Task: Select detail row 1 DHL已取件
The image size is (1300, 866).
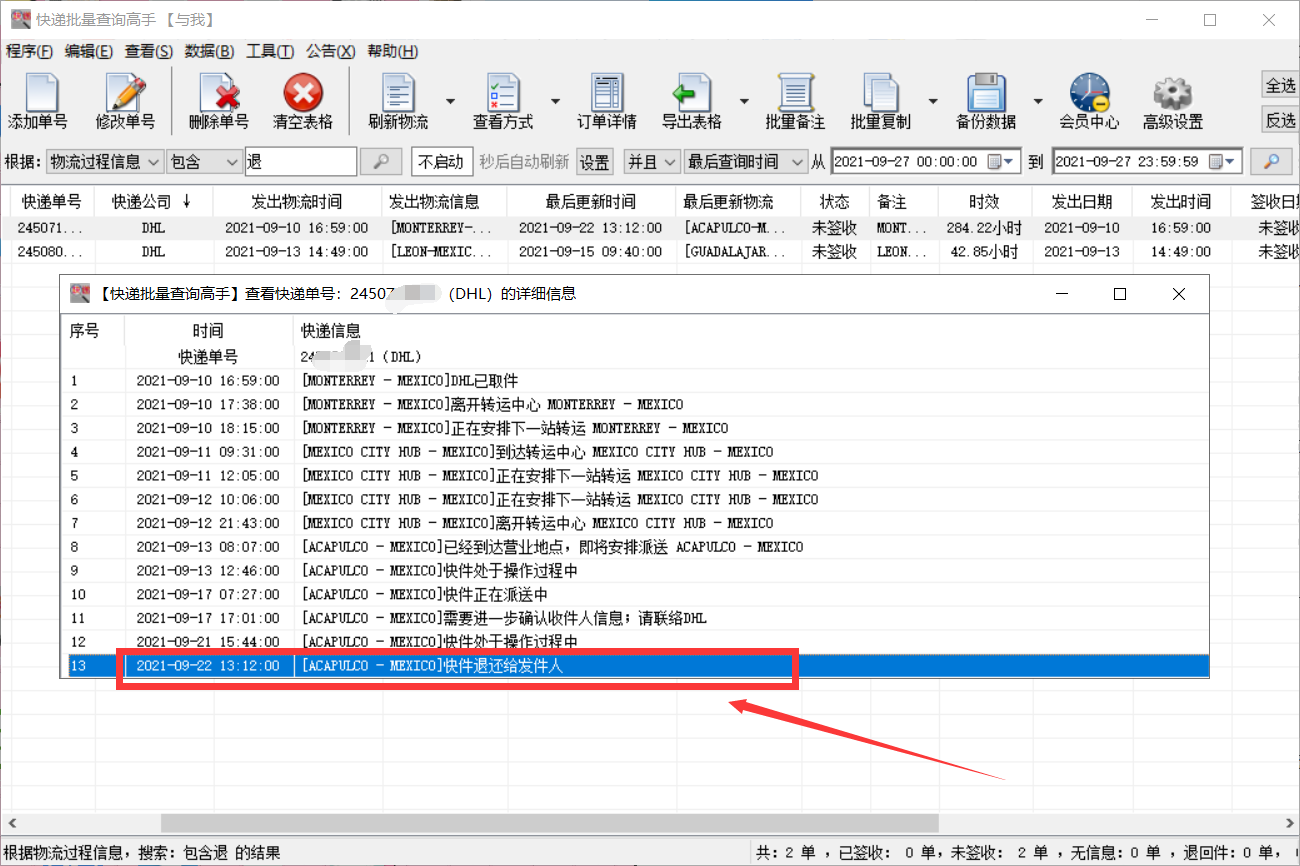Action: pyautogui.click(x=634, y=381)
